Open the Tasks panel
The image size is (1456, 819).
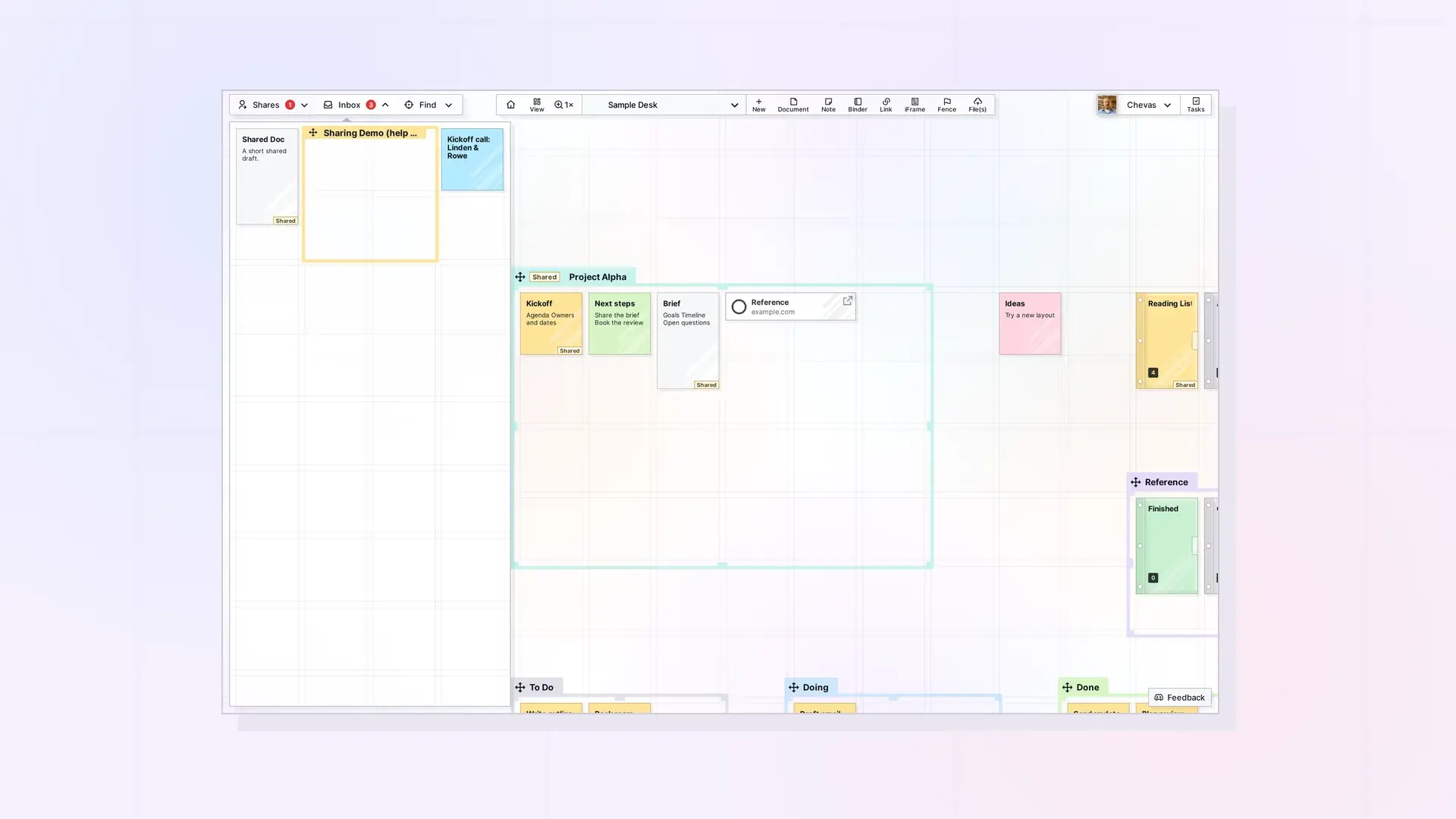1196,105
